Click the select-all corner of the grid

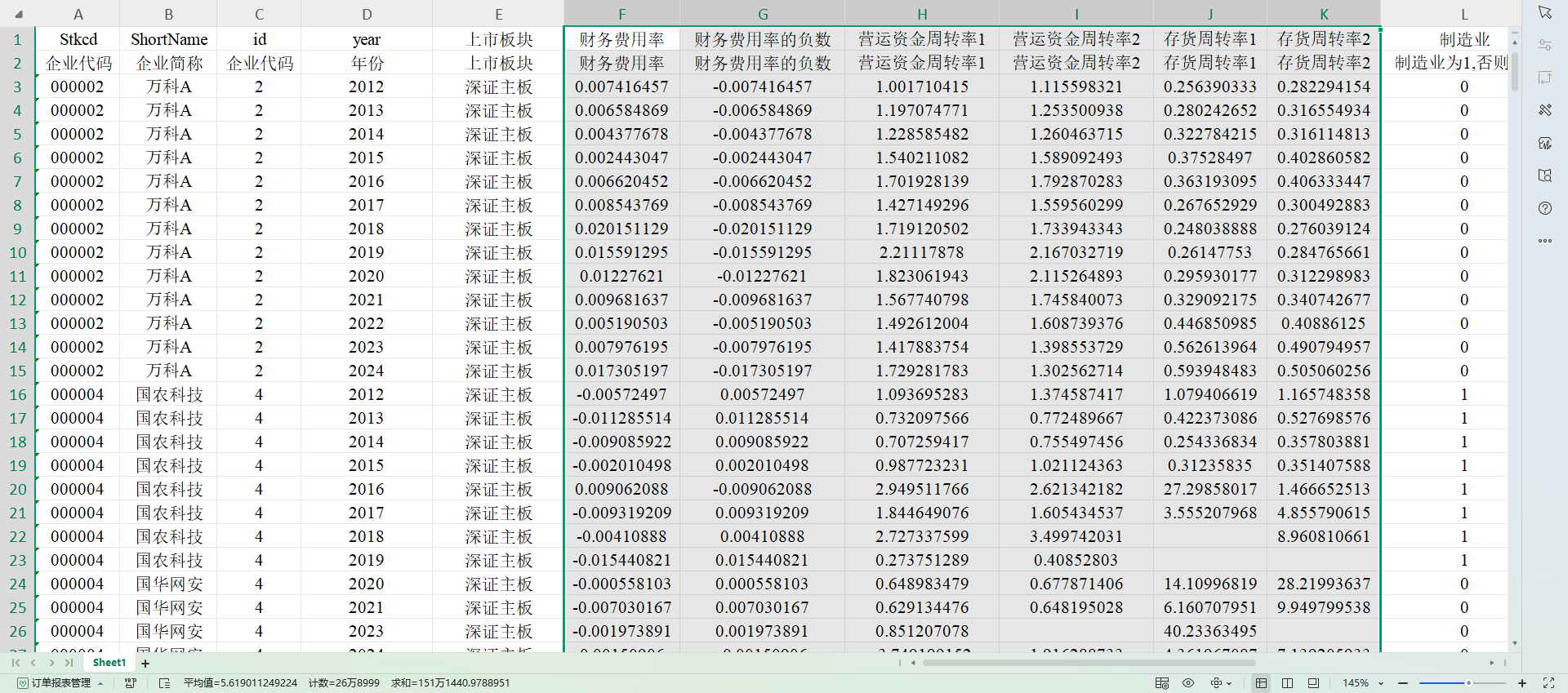(18, 14)
